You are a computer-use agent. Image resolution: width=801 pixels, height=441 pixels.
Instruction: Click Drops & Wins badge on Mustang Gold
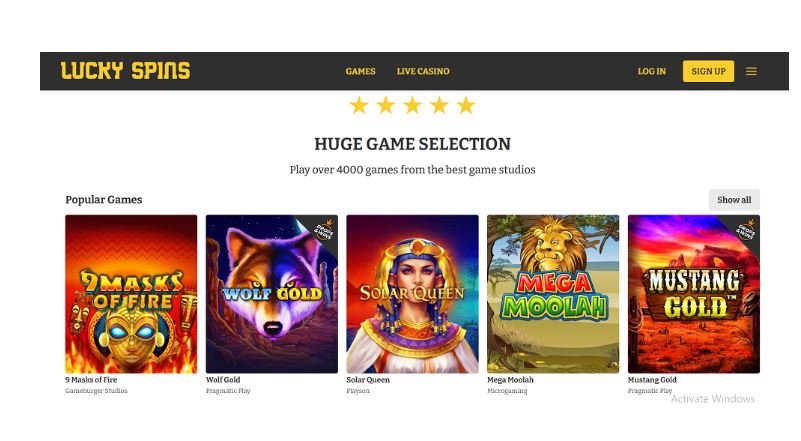(x=746, y=229)
